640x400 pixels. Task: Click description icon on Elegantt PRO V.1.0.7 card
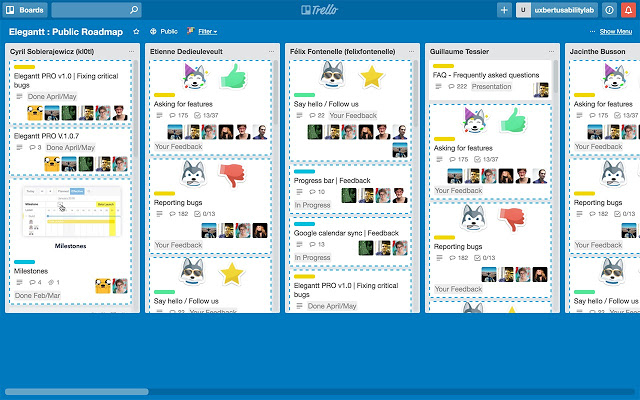pyautogui.click(x=19, y=147)
